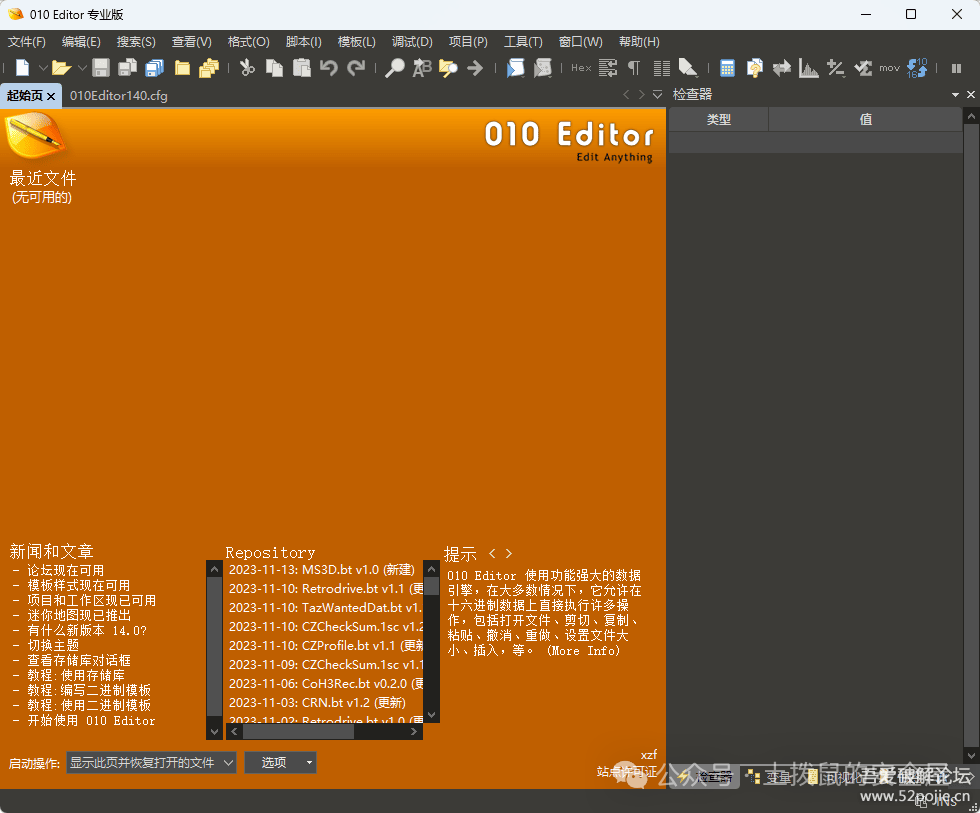Image resolution: width=980 pixels, height=813 pixels.
Task: Expand the Open file dropdown arrow
Action: (x=82, y=67)
